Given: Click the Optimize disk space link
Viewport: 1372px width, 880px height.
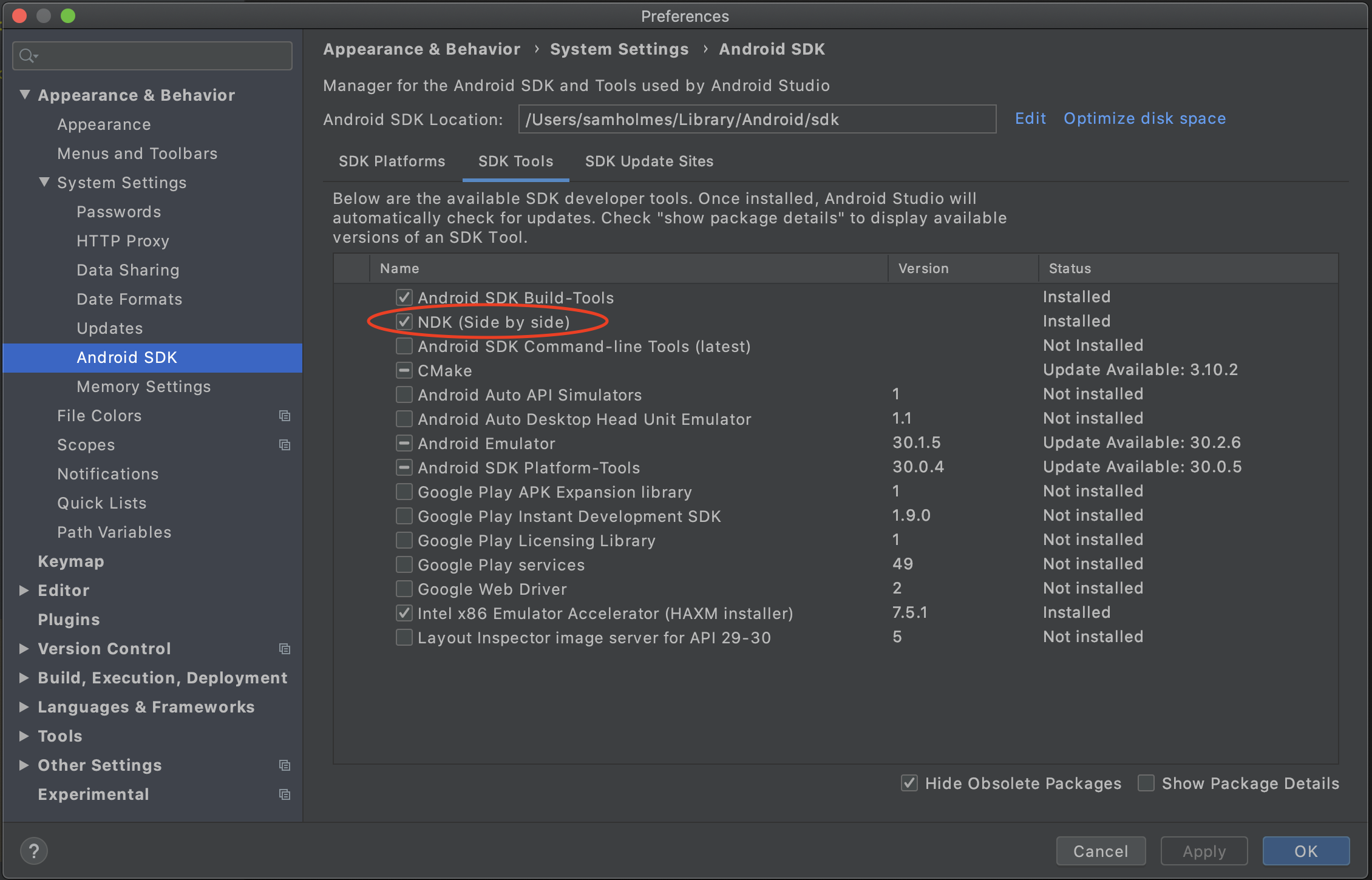Looking at the screenshot, I should coord(1144,118).
